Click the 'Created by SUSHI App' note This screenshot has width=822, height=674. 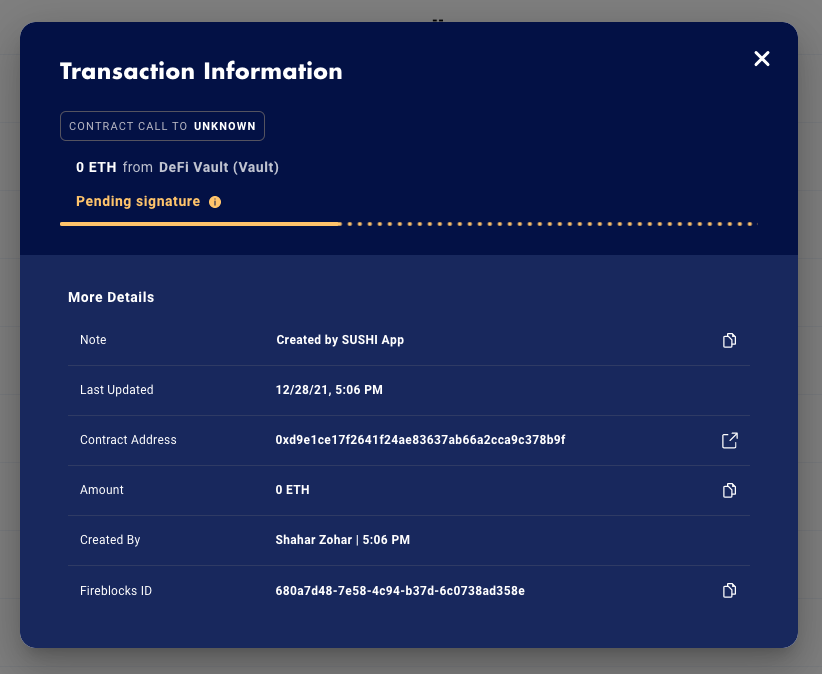(340, 340)
